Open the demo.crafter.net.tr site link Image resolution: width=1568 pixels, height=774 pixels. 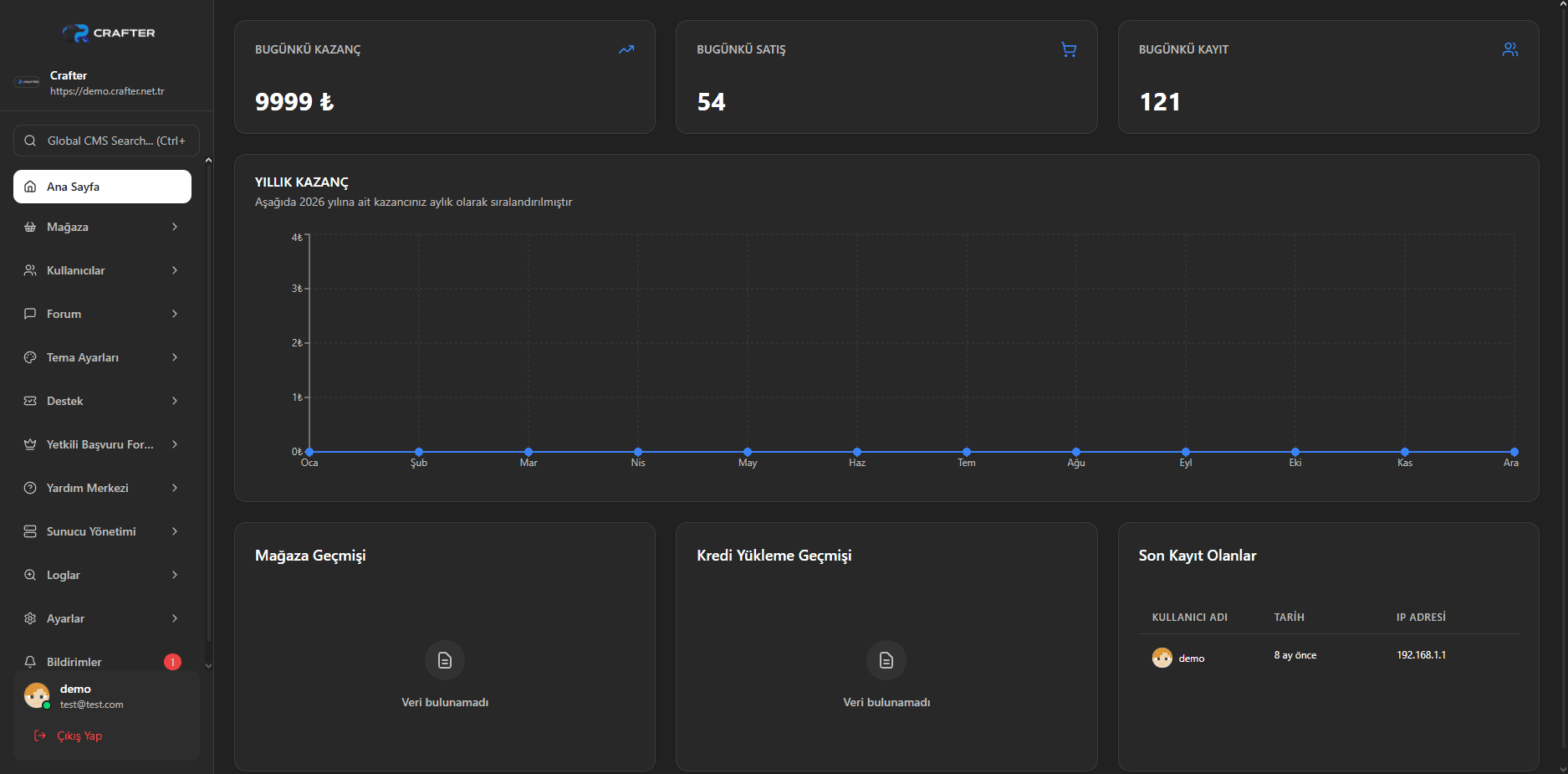pos(107,91)
